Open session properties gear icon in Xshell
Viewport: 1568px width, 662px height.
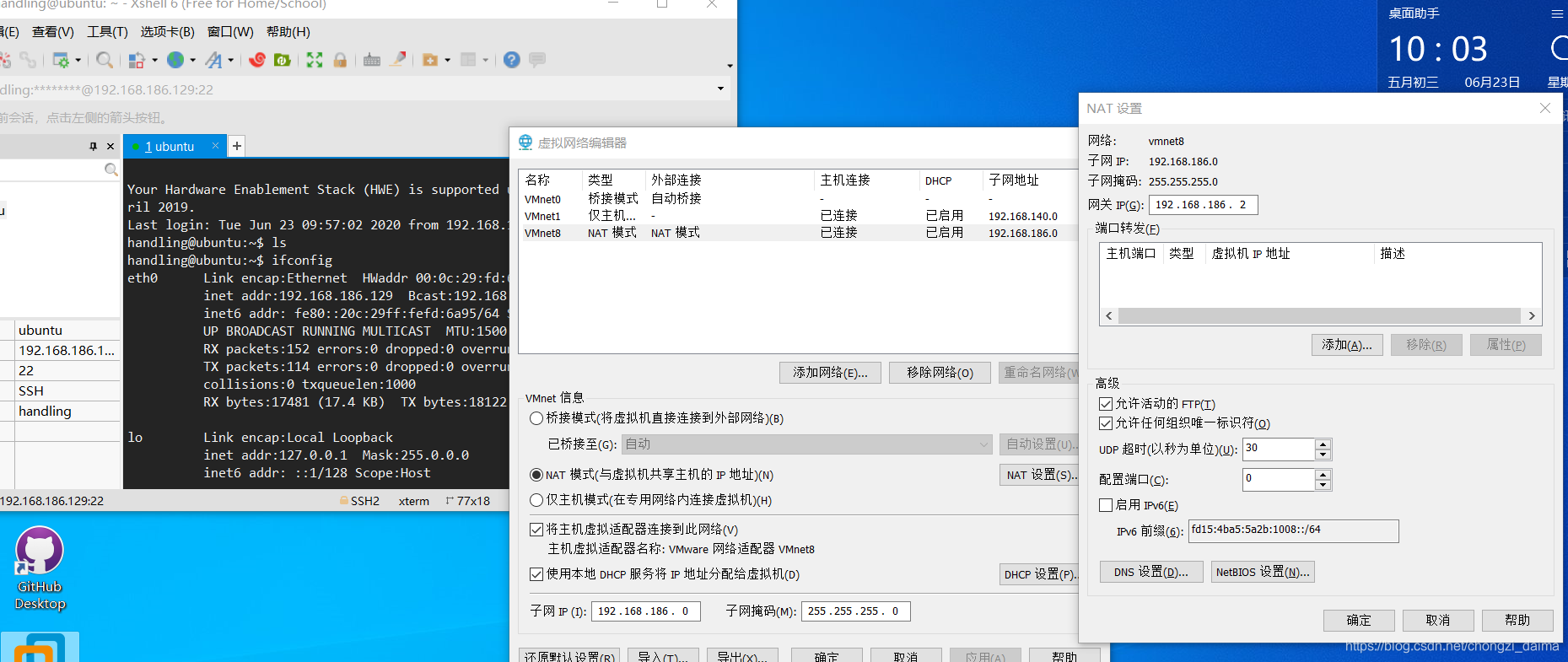61,60
